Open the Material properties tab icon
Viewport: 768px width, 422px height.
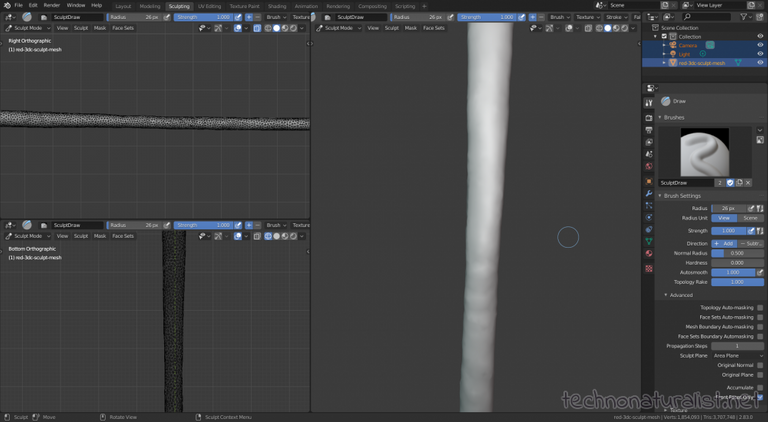click(x=649, y=254)
